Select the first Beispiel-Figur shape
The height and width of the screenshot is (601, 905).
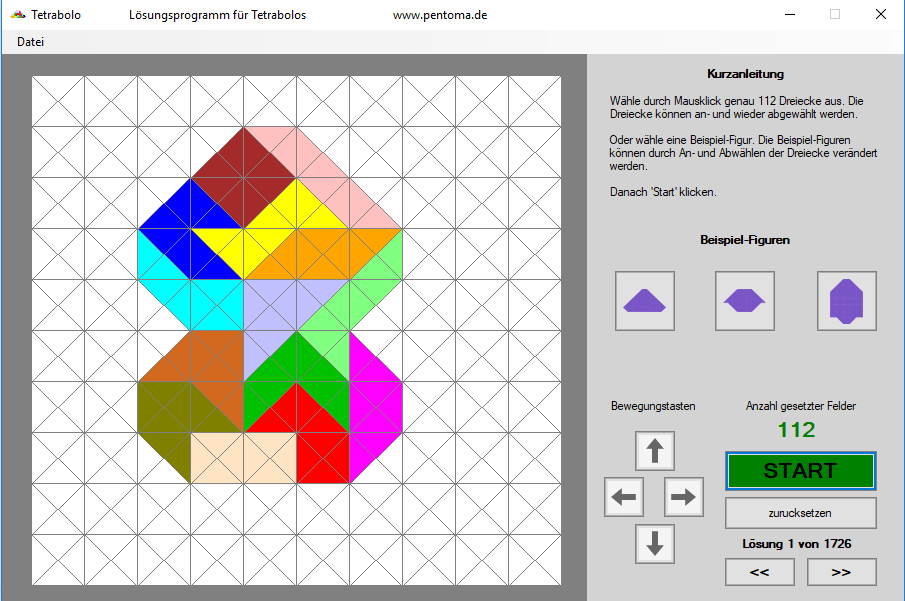click(644, 300)
